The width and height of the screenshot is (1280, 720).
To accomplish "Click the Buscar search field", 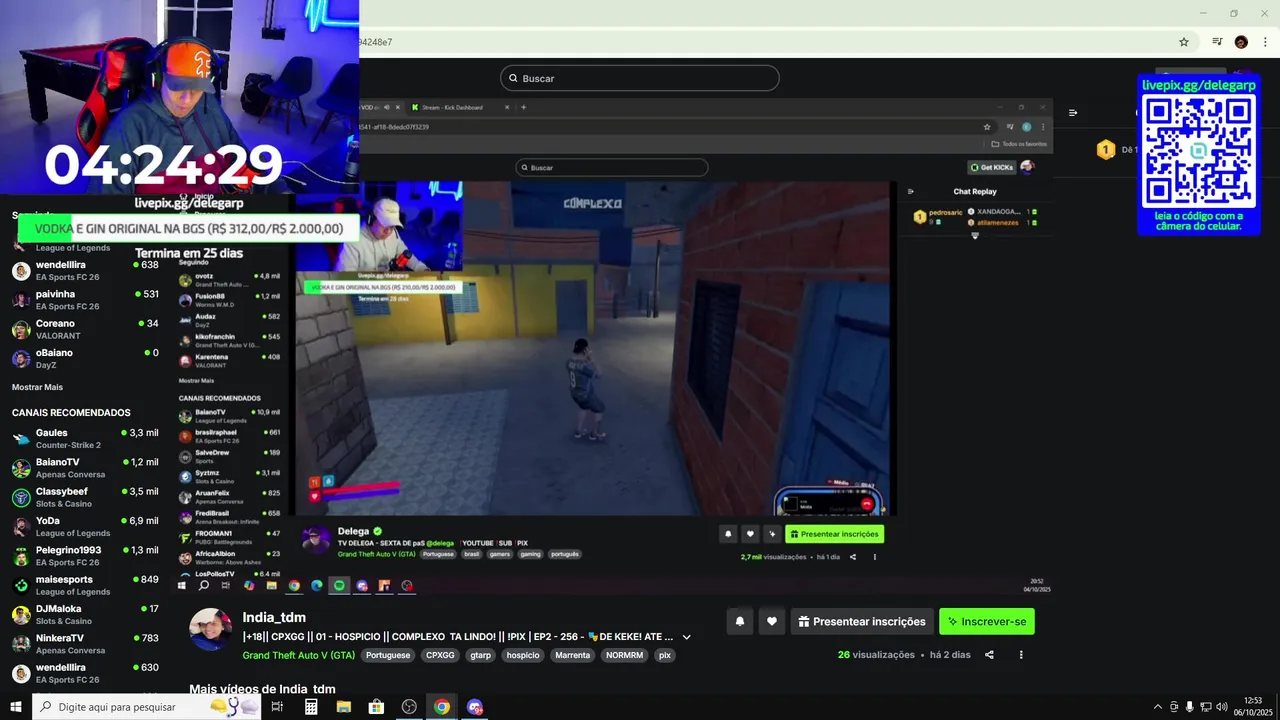I will [640, 78].
